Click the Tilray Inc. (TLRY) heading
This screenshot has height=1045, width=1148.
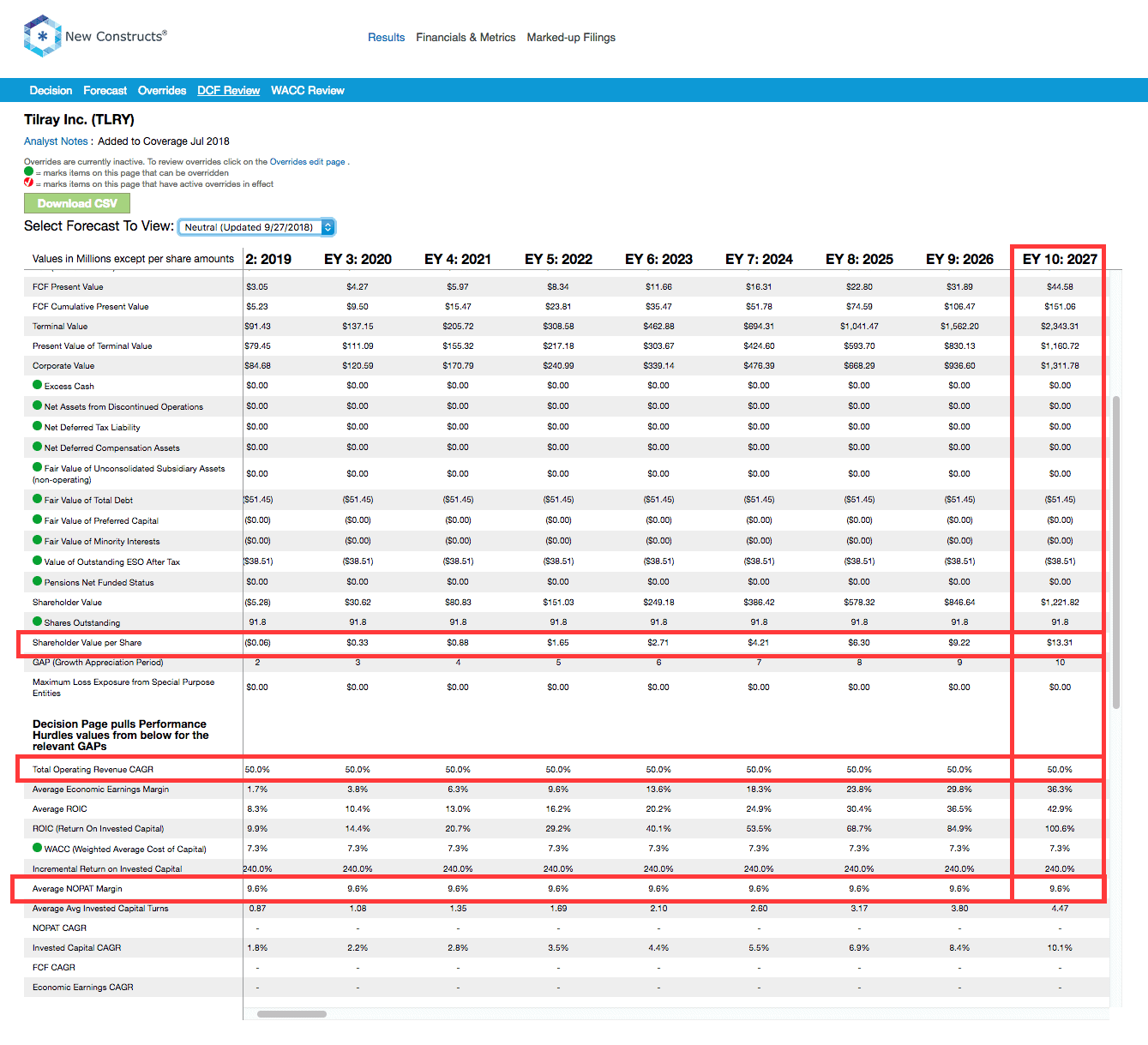coord(79,120)
